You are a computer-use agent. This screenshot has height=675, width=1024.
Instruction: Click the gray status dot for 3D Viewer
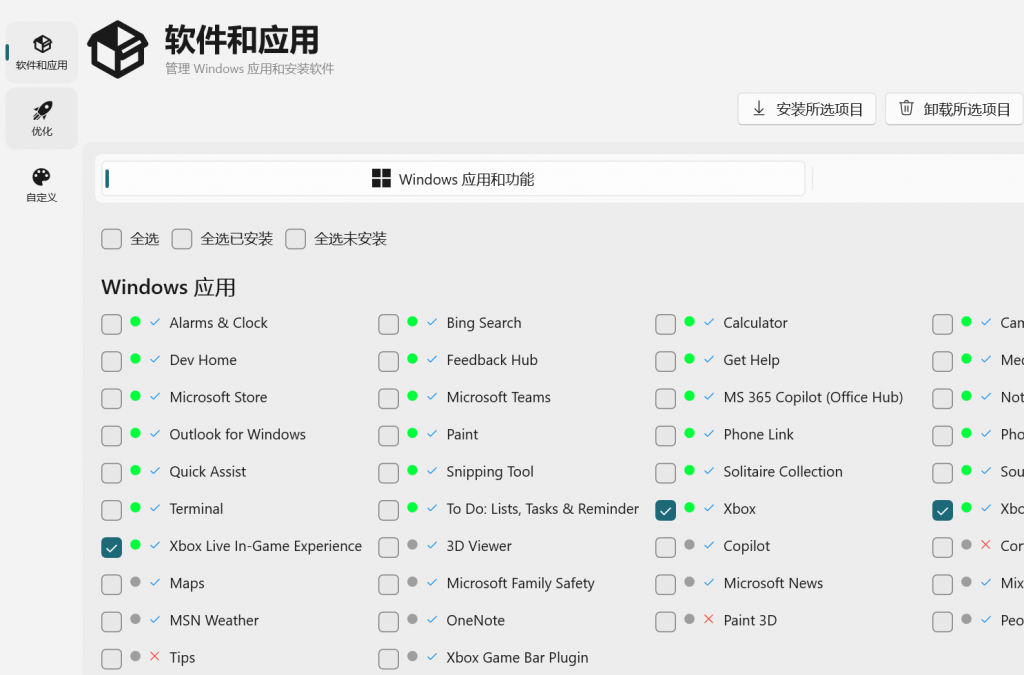(412, 544)
